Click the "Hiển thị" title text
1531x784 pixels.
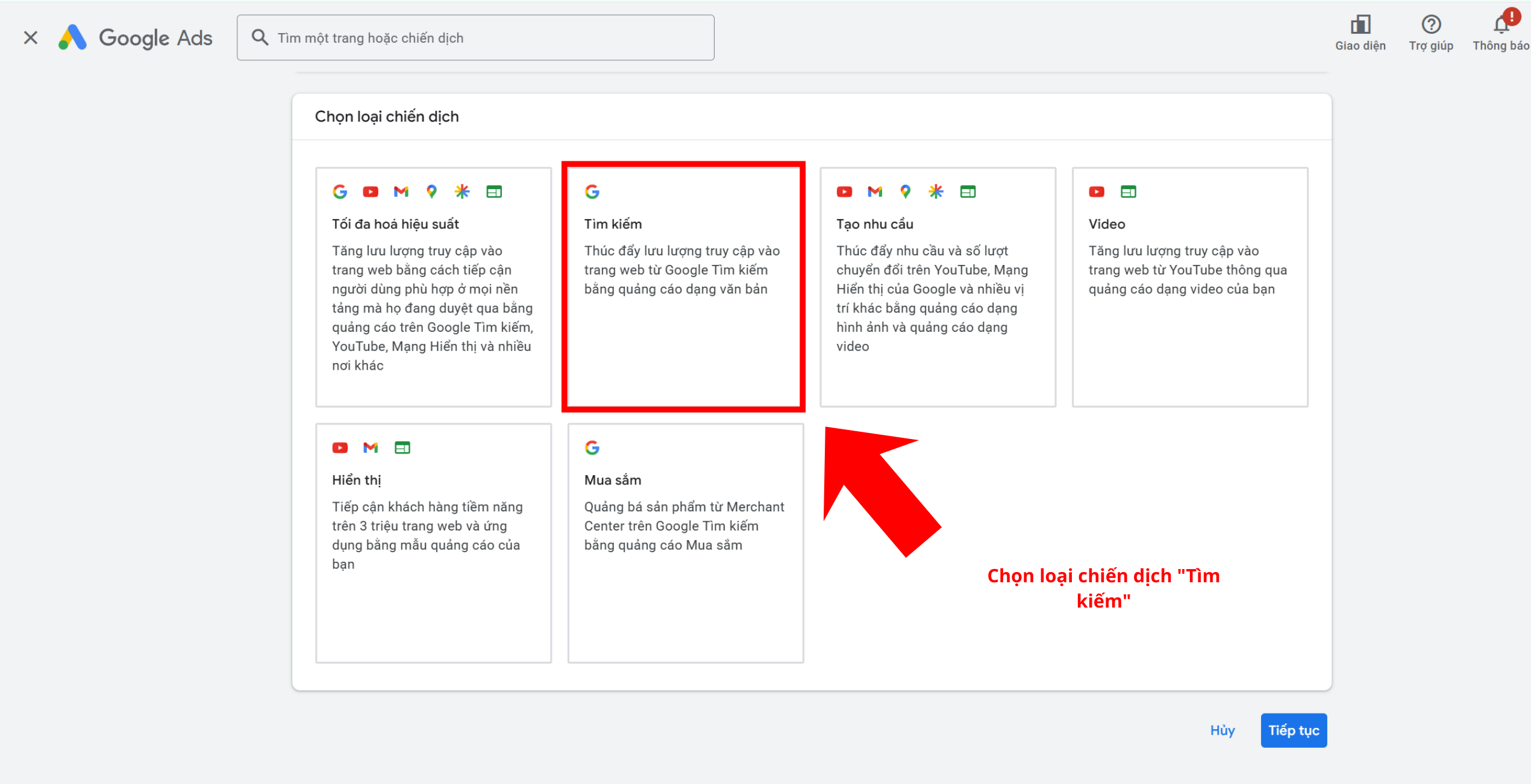(x=357, y=480)
